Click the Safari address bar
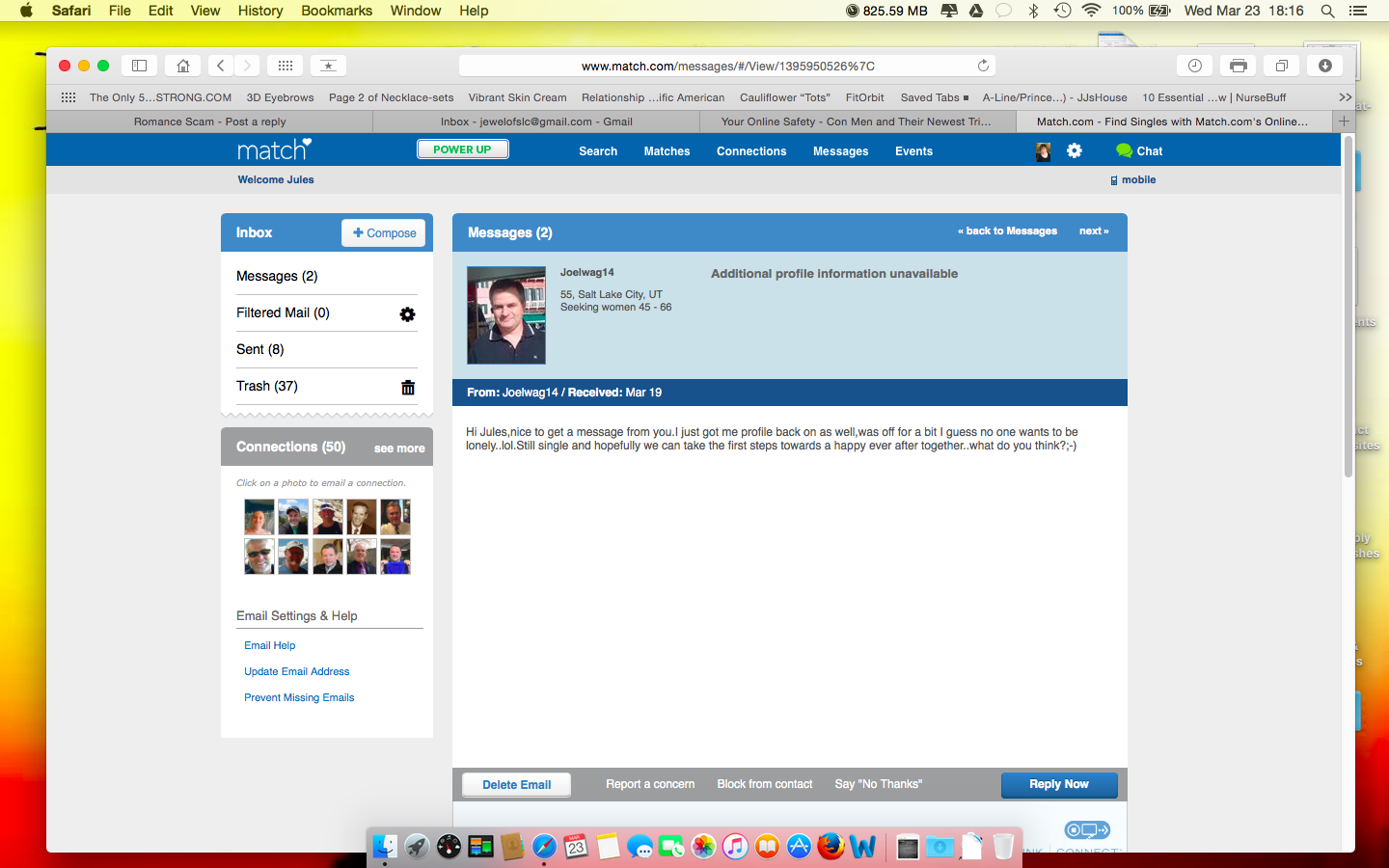Image resolution: width=1389 pixels, height=868 pixels. coord(727,66)
